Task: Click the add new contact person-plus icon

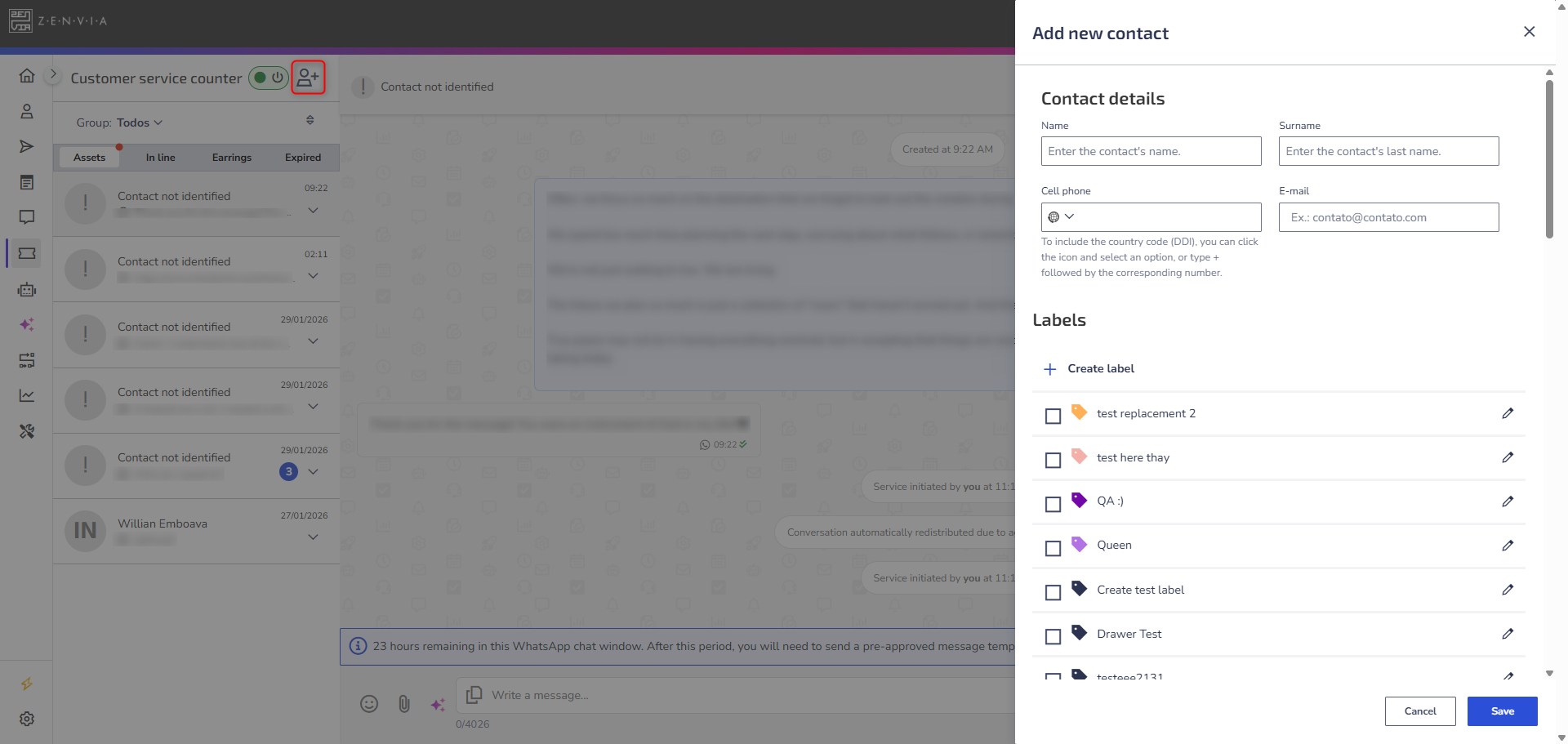Action: 308,78
